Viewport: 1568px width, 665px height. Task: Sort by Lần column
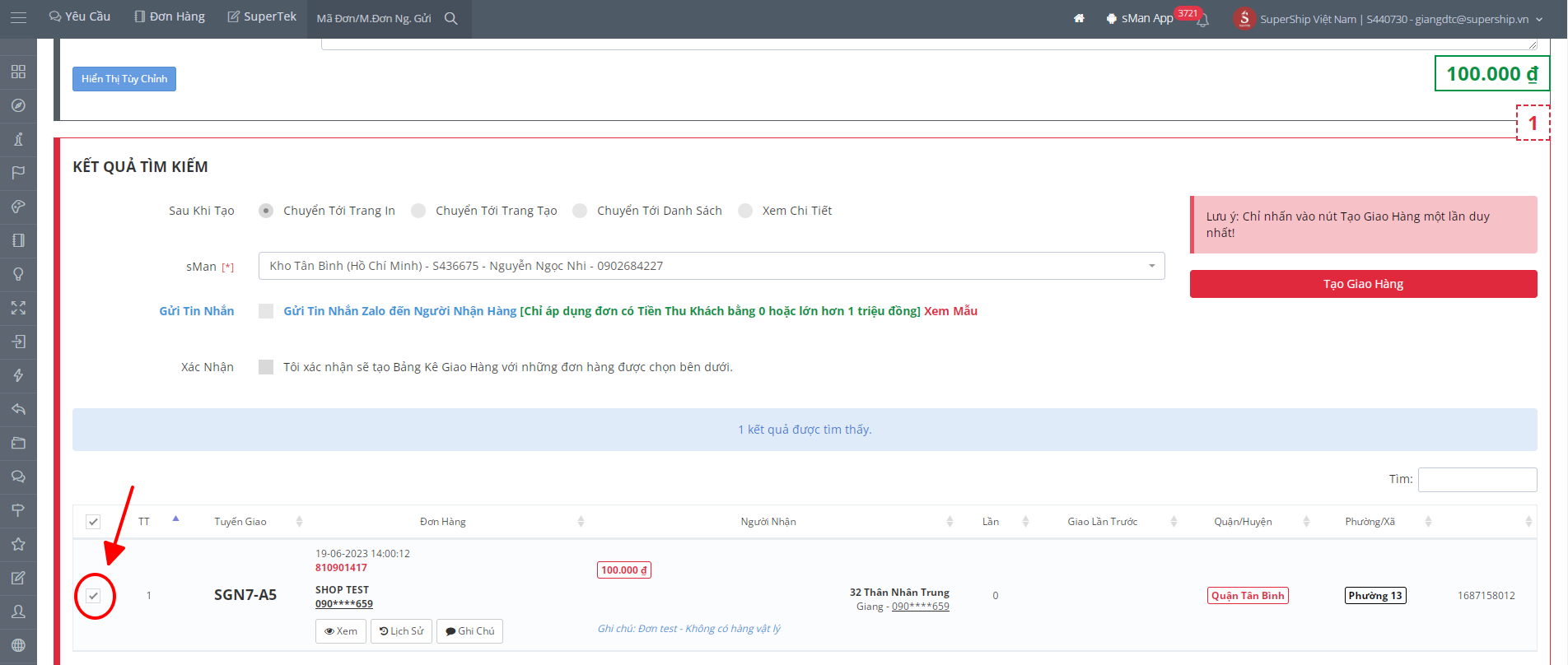[991, 522]
